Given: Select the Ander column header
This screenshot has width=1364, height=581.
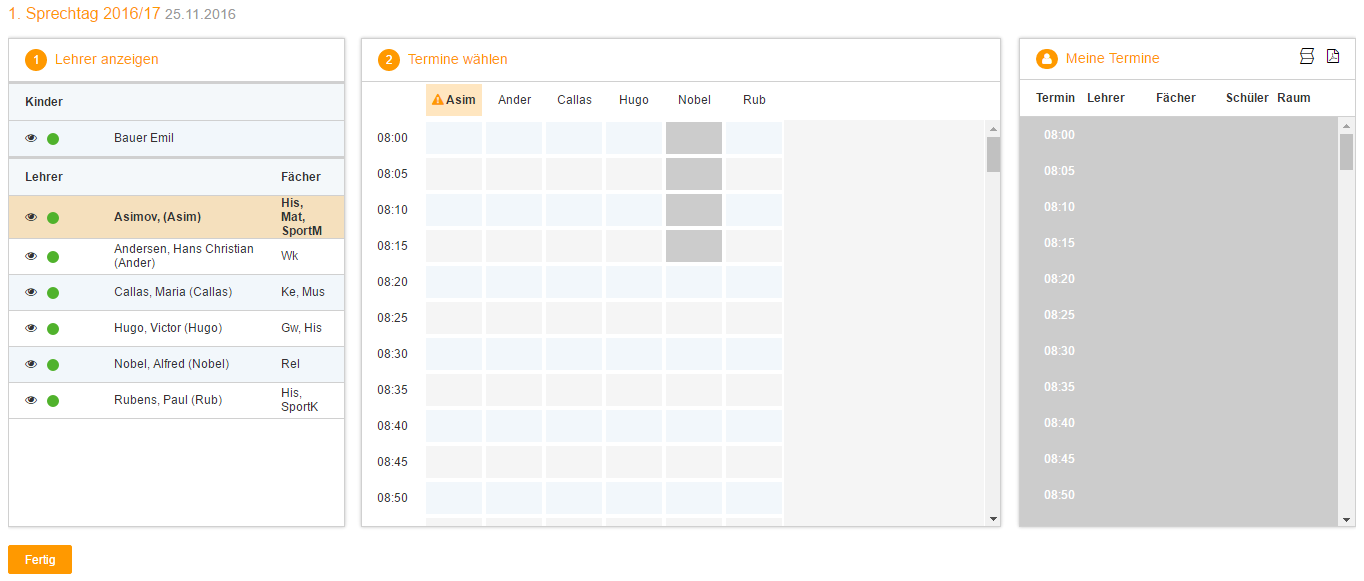Looking at the screenshot, I should [x=514, y=100].
